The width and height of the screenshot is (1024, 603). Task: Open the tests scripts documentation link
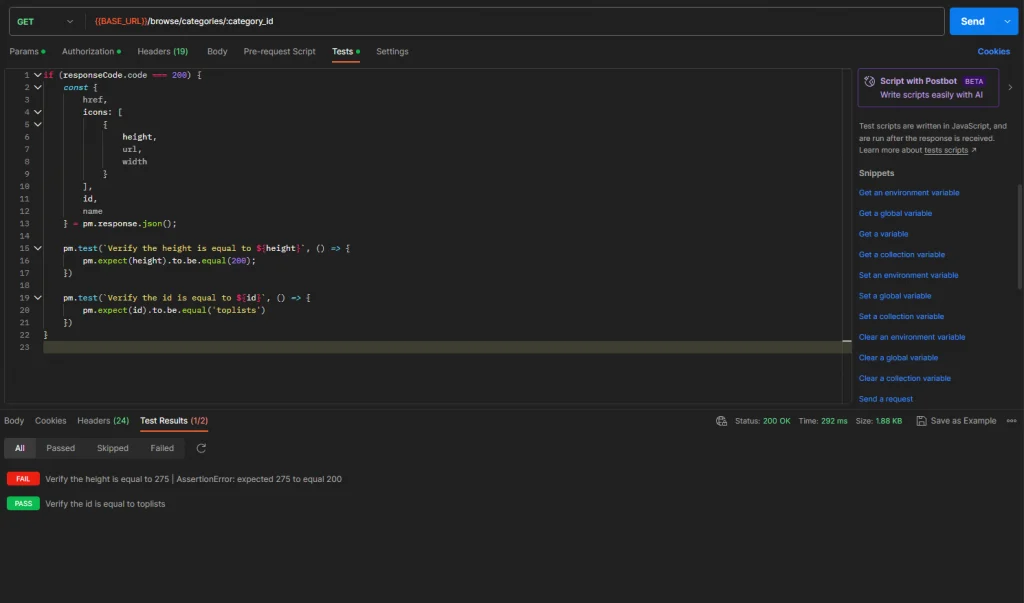coord(946,150)
